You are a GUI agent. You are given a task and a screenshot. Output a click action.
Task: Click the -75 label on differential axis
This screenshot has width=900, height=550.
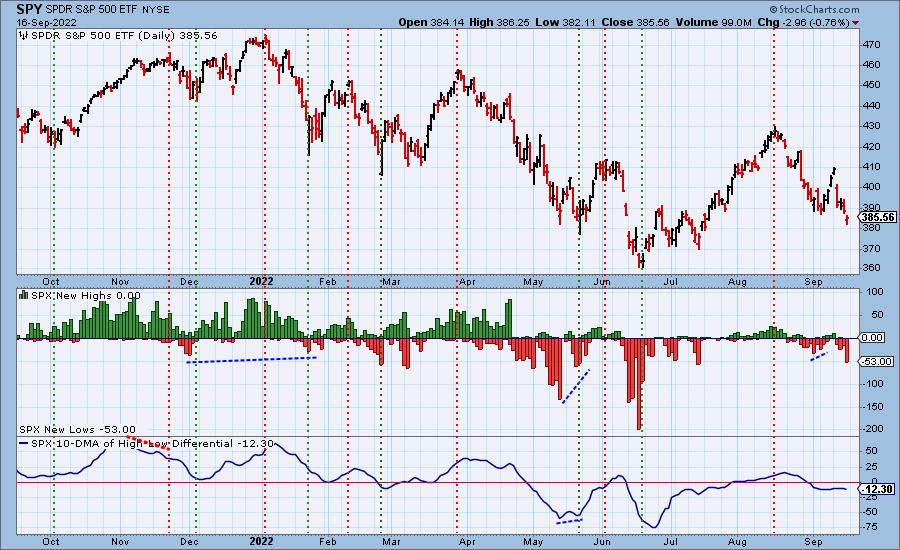[x=871, y=527]
